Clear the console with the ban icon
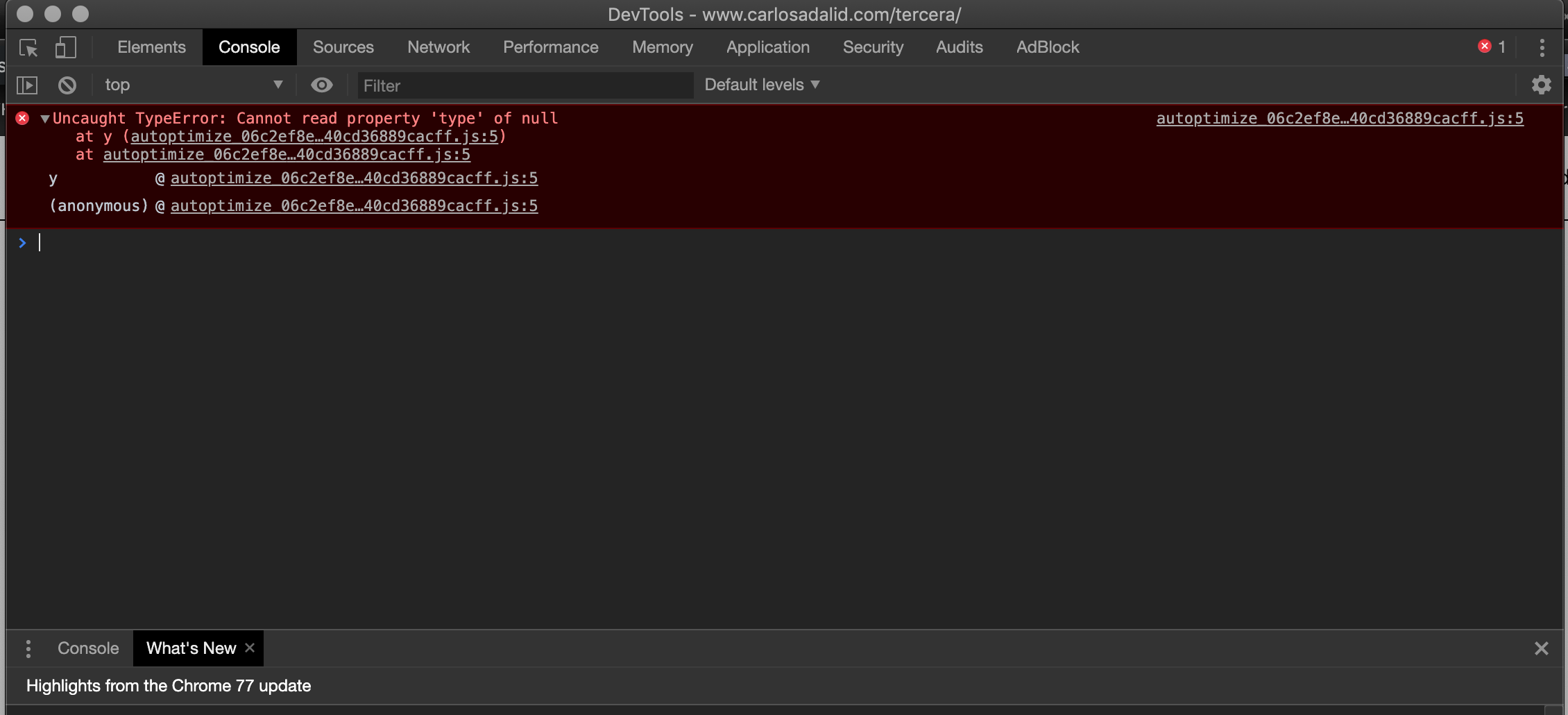Viewport: 1568px width, 715px height. pyautogui.click(x=67, y=85)
